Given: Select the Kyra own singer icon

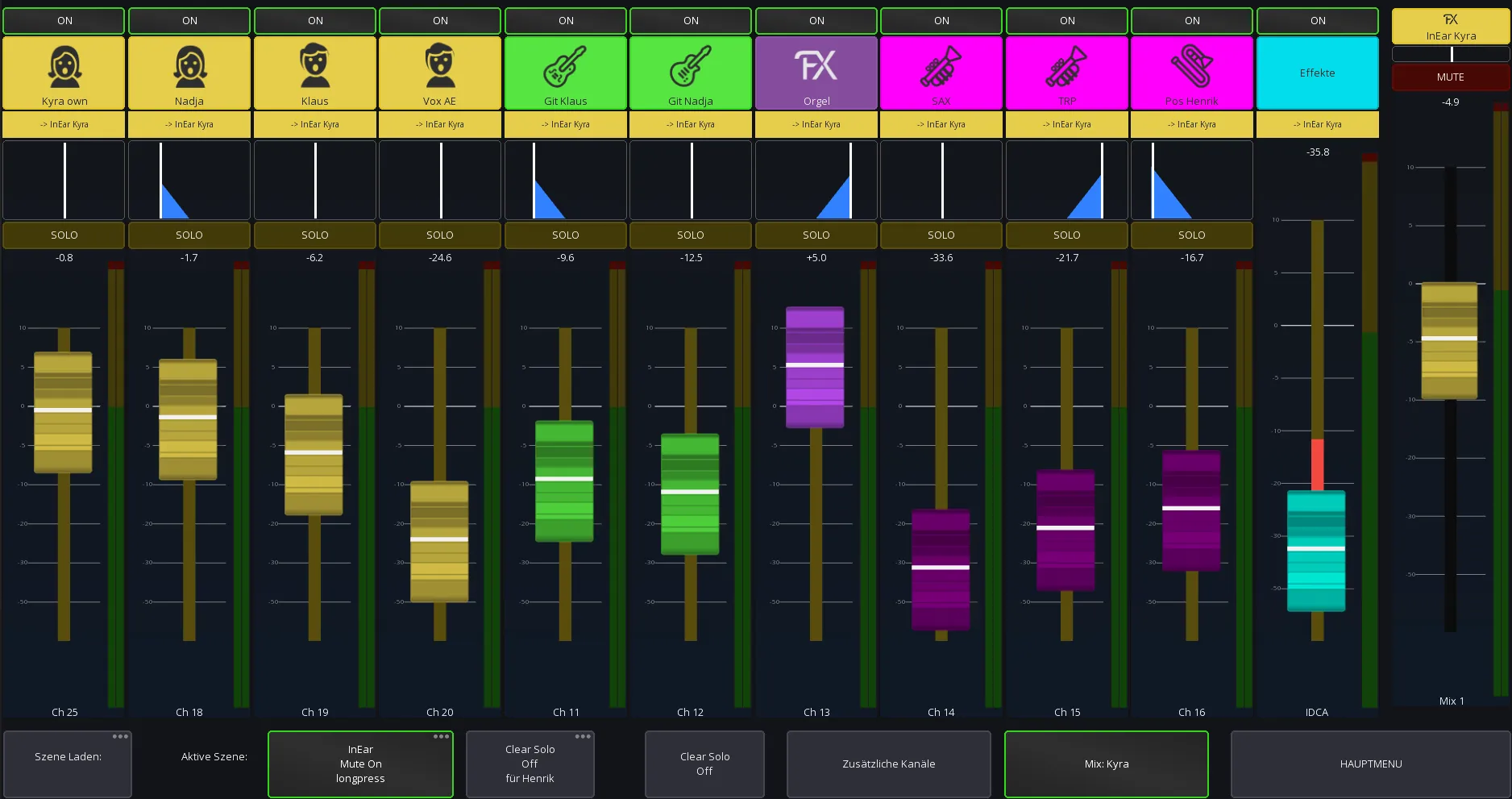Looking at the screenshot, I should (64, 67).
